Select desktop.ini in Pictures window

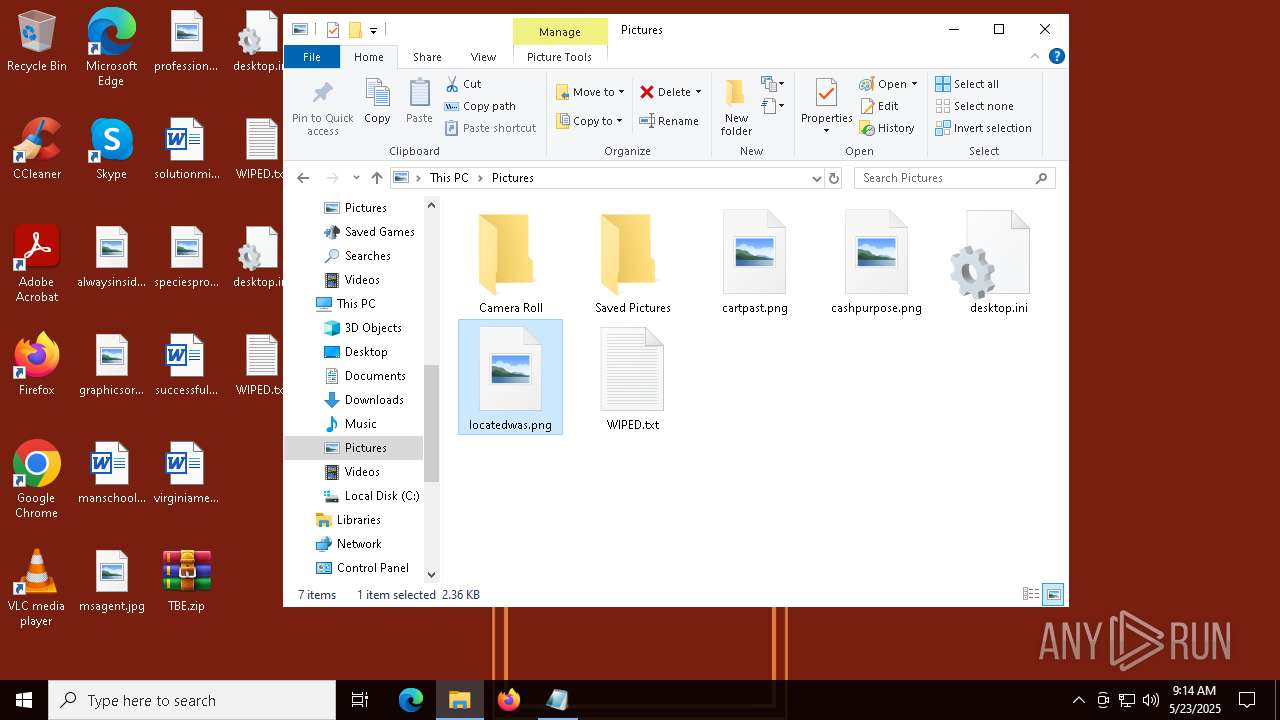click(998, 263)
